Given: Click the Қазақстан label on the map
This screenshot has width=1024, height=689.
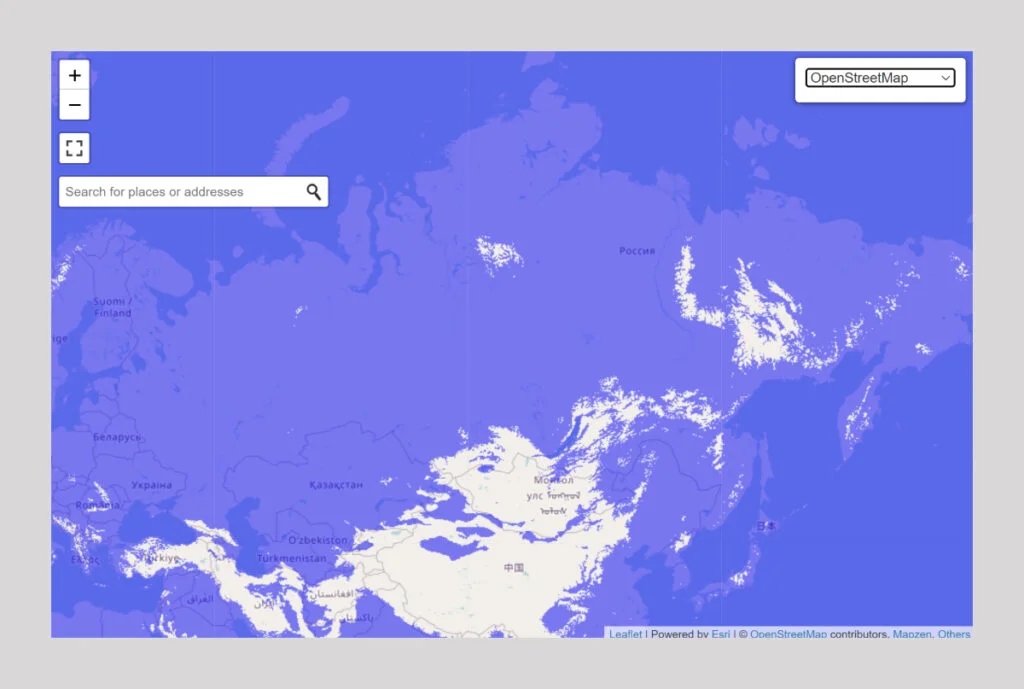Looking at the screenshot, I should [335, 484].
